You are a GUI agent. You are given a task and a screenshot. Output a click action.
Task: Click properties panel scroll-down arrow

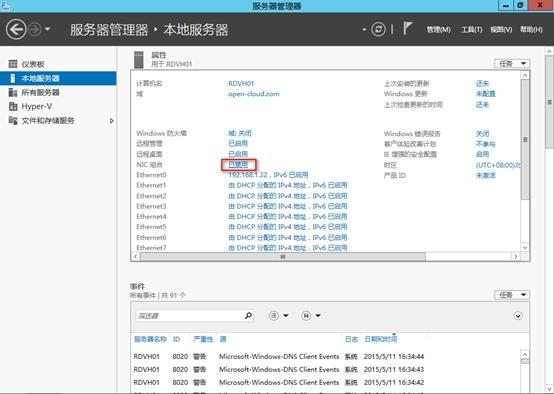point(525,247)
